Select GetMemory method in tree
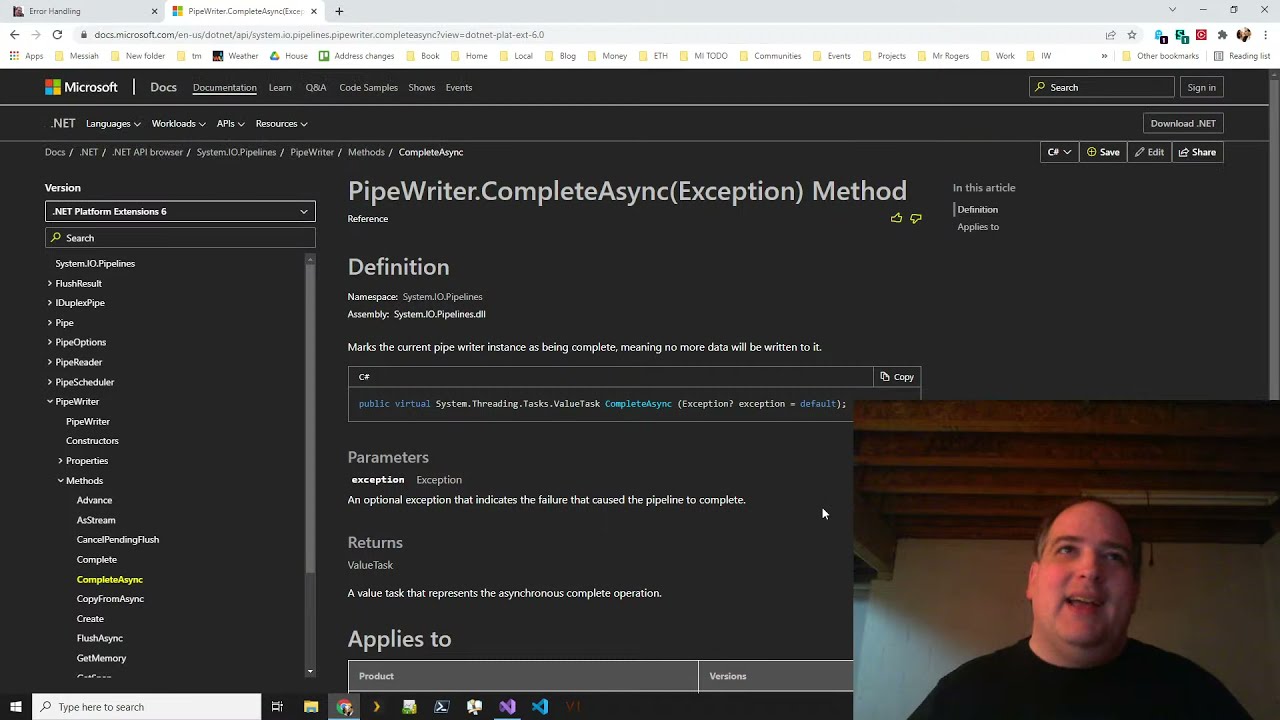Screen dimensions: 1280x720 point(101,658)
